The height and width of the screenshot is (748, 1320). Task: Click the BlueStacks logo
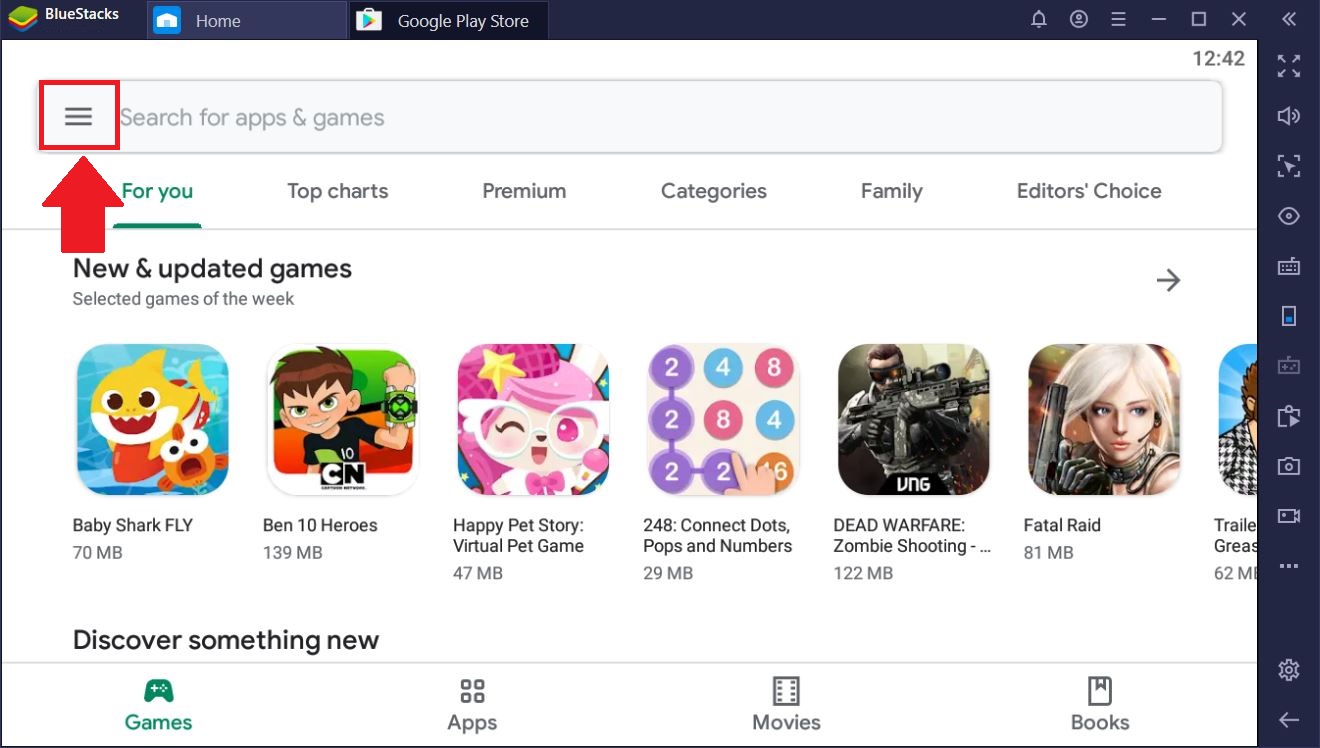tap(23, 20)
